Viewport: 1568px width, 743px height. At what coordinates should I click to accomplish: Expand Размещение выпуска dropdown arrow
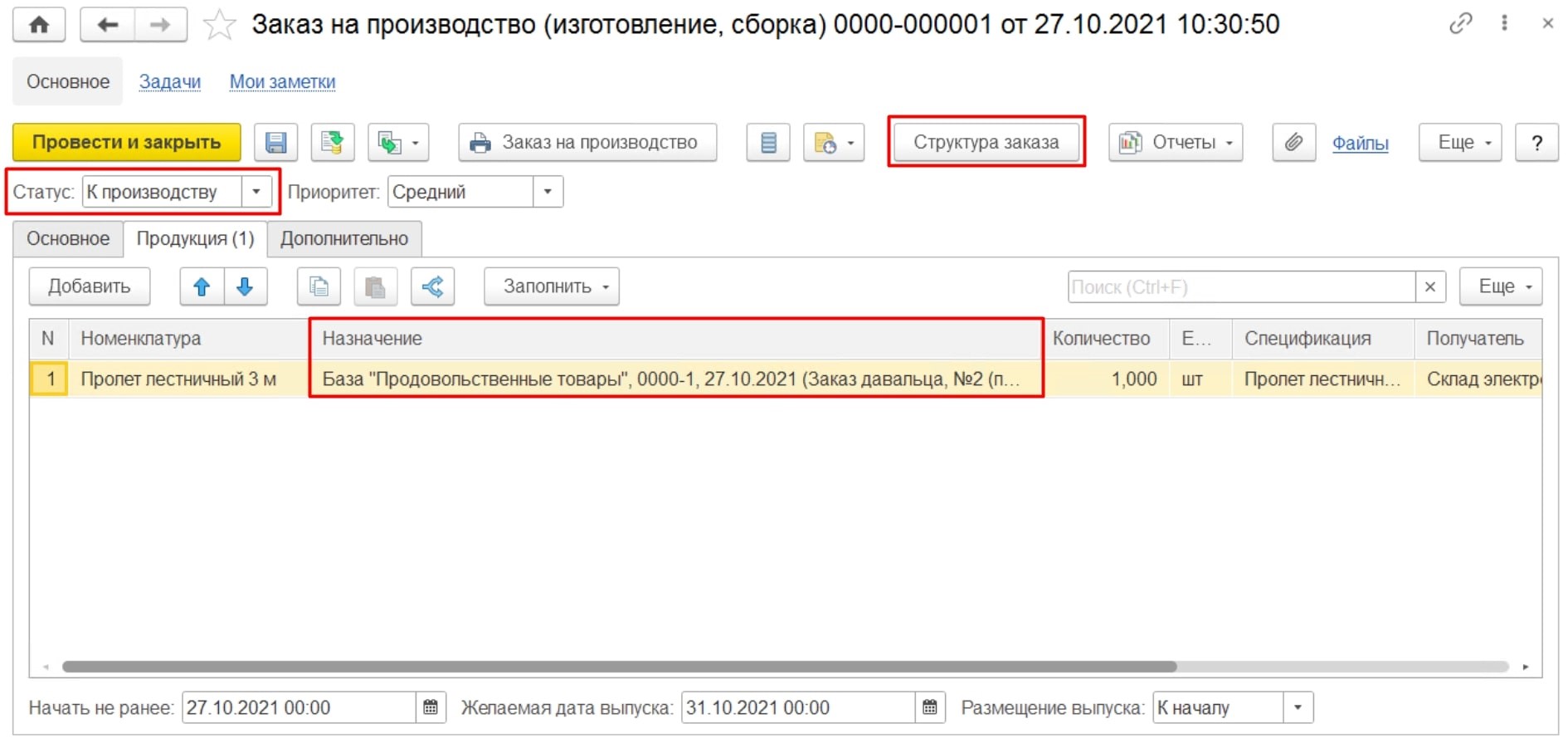tap(1298, 708)
